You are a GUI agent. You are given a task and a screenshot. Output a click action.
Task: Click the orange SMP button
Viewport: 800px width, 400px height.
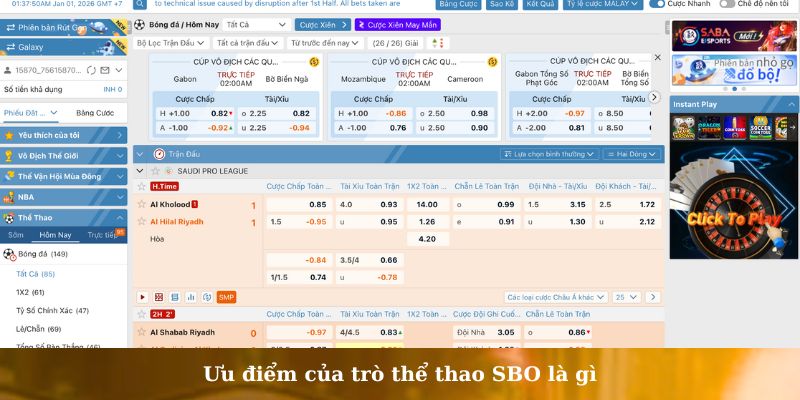226,297
